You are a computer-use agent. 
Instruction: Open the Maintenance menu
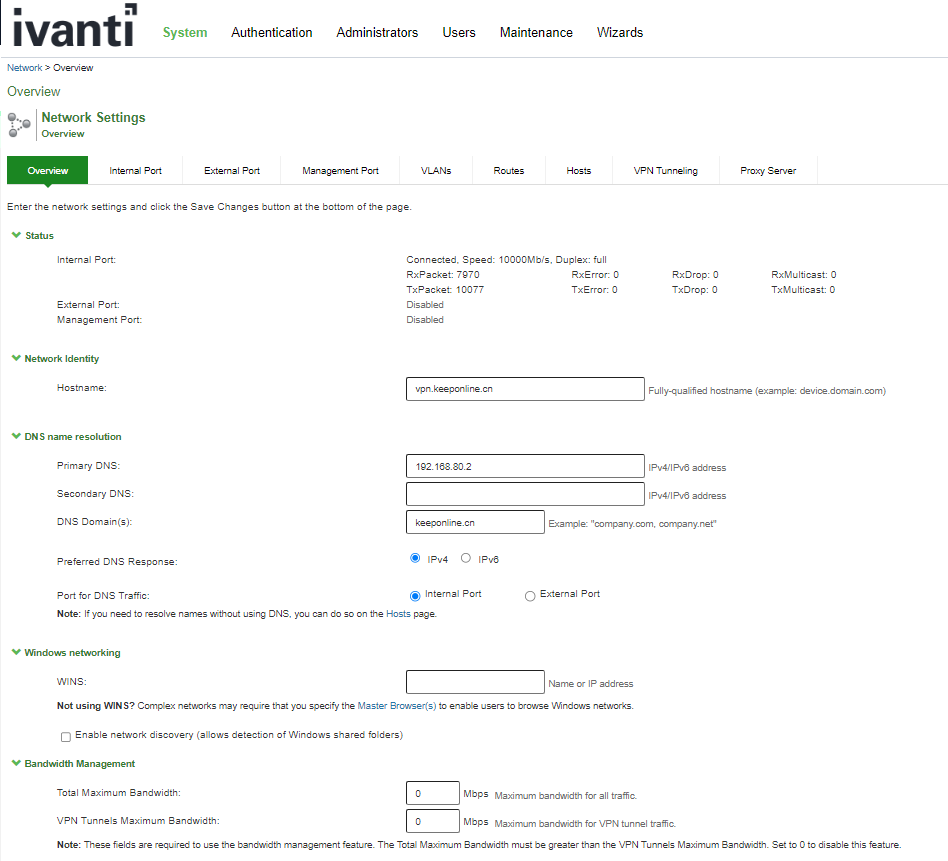click(x=536, y=33)
